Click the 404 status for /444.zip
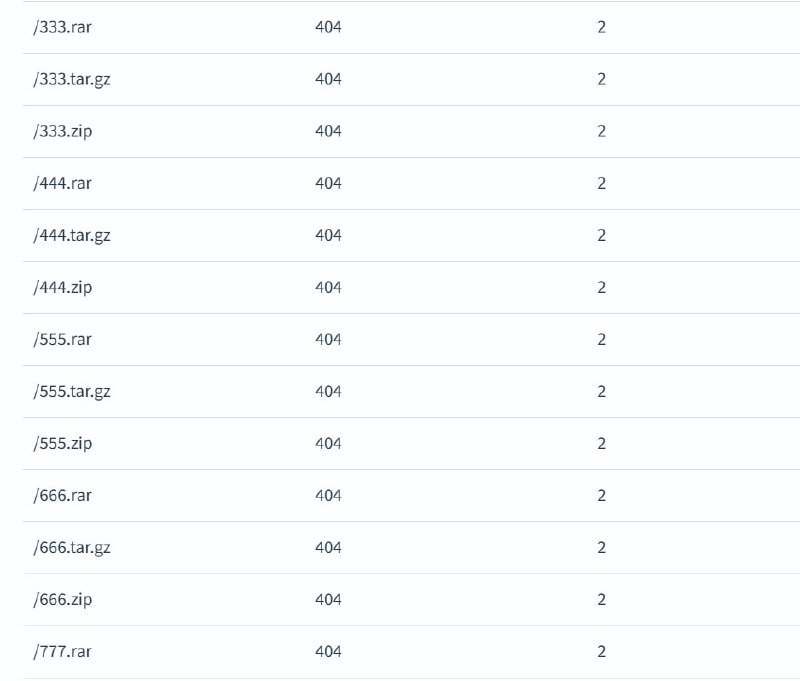The height and width of the screenshot is (681, 800). (x=328, y=287)
